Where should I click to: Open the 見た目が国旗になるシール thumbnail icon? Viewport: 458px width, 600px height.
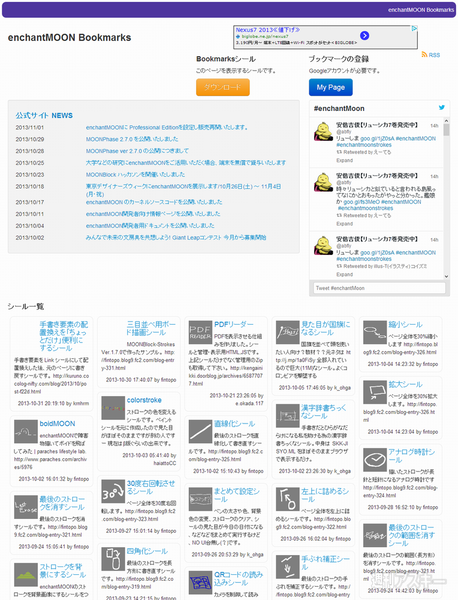(x=287, y=332)
